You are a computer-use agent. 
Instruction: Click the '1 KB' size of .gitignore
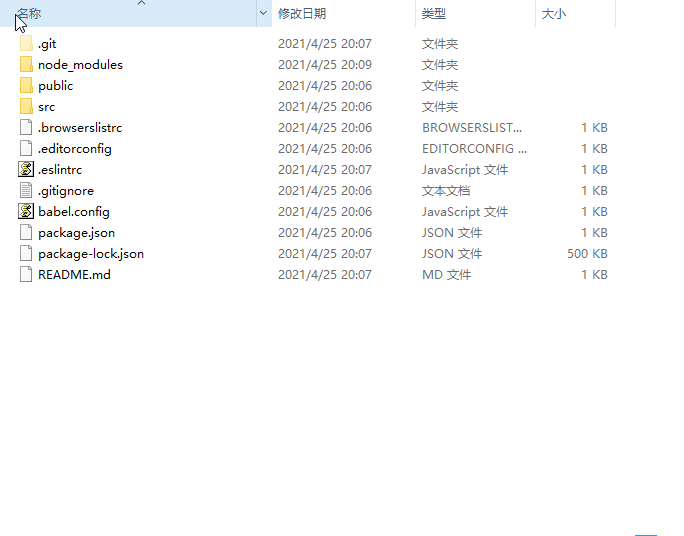tap(594, 191)
